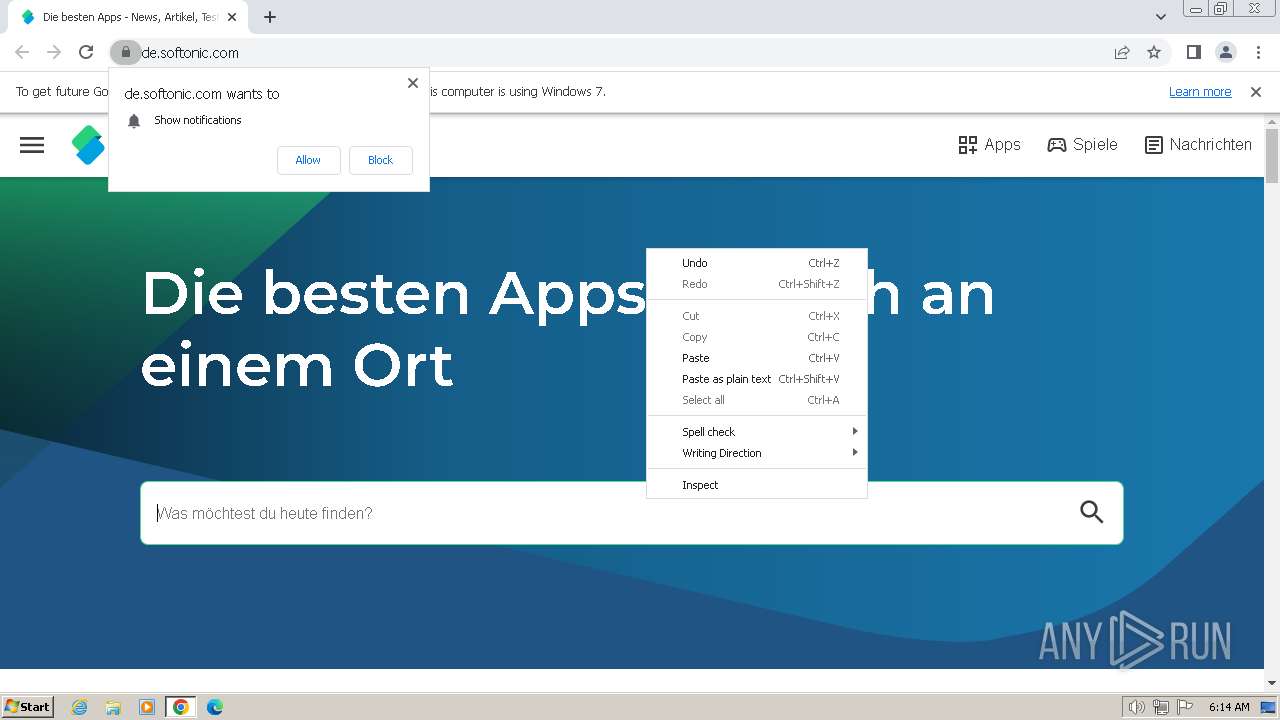Viewport: 1280px width, 720px height.
Task: Reload the page with refresh icon
Action: 86,52
